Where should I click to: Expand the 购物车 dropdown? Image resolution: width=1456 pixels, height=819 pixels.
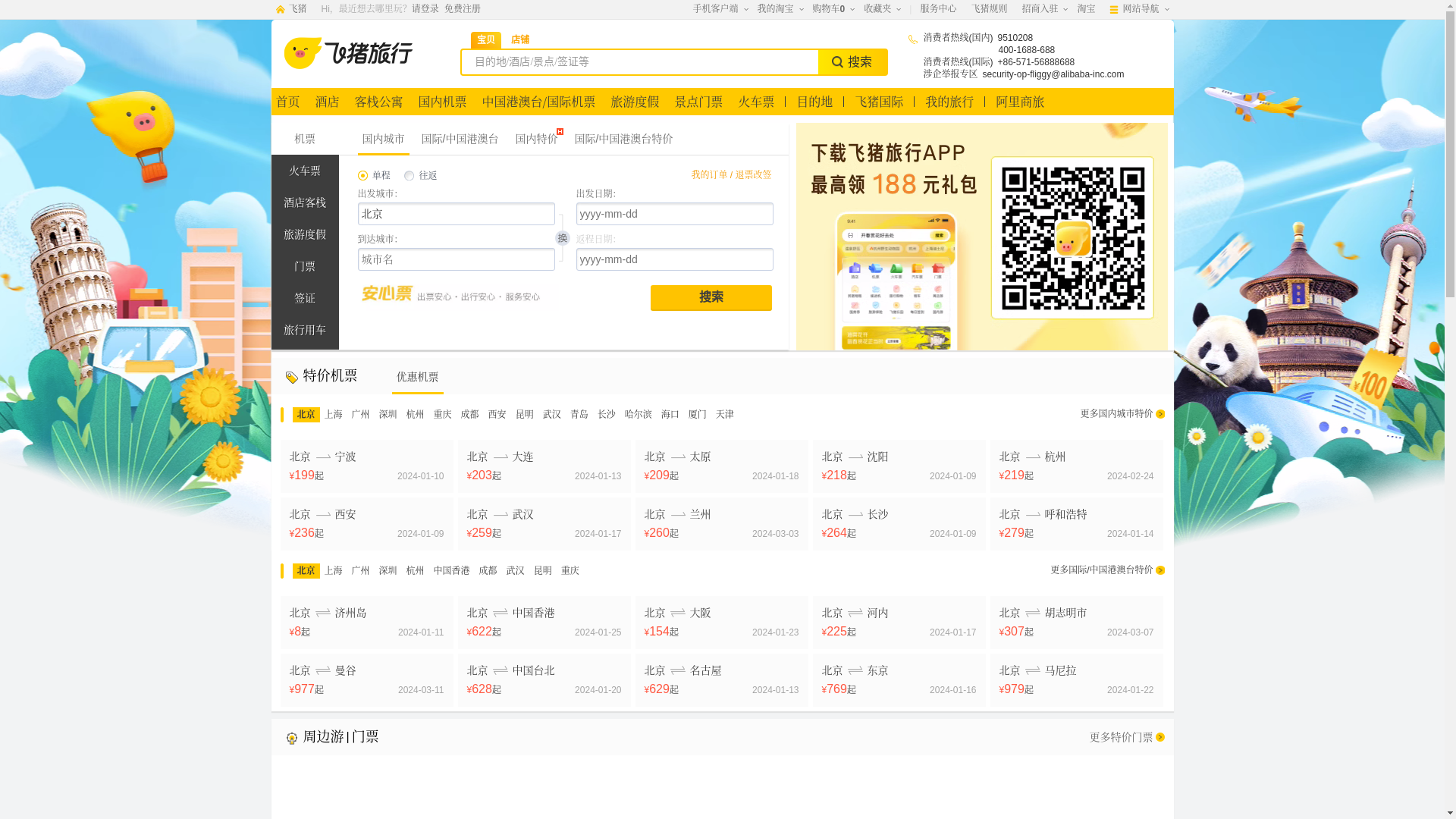[x=833, y=9]
